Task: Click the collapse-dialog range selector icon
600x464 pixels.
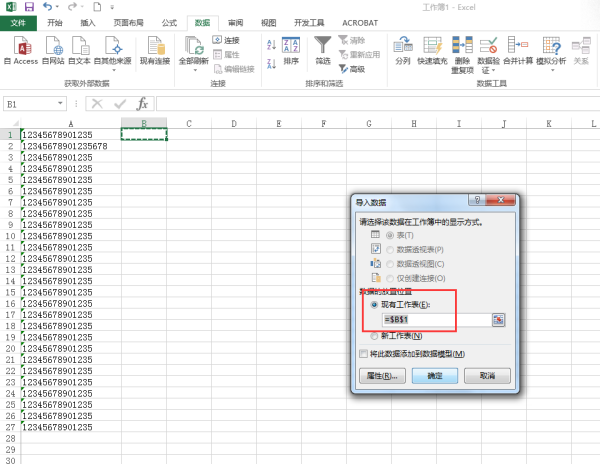Action: coord(498,319)
